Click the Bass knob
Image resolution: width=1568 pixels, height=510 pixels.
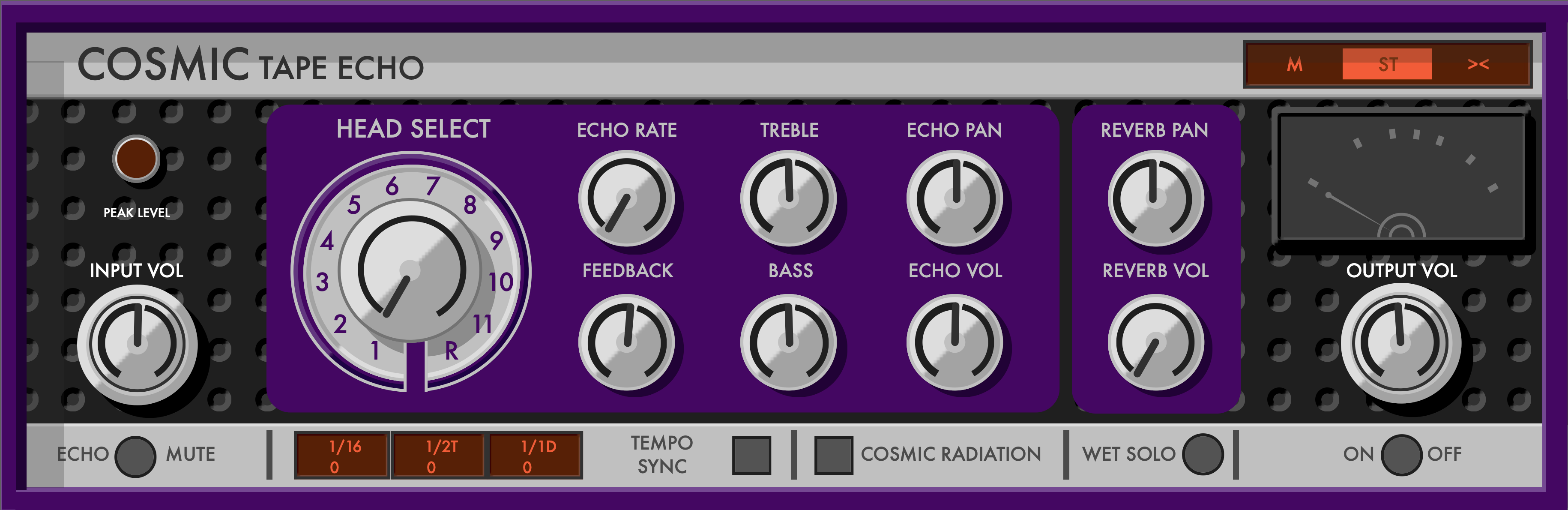[x=788, y=342]
